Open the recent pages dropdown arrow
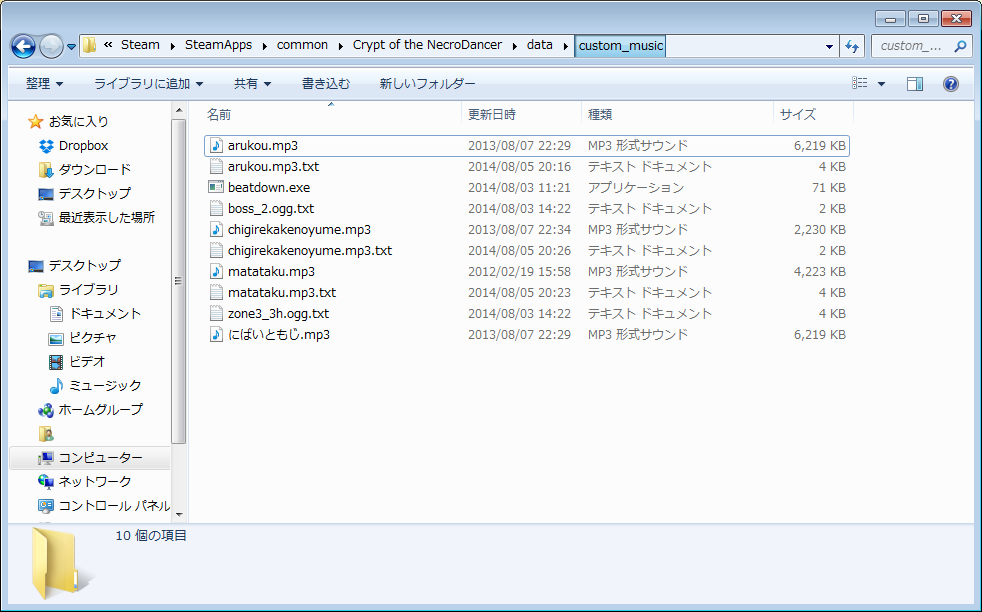The width and height of the screenshot is (982, 612). coord(71,46)
